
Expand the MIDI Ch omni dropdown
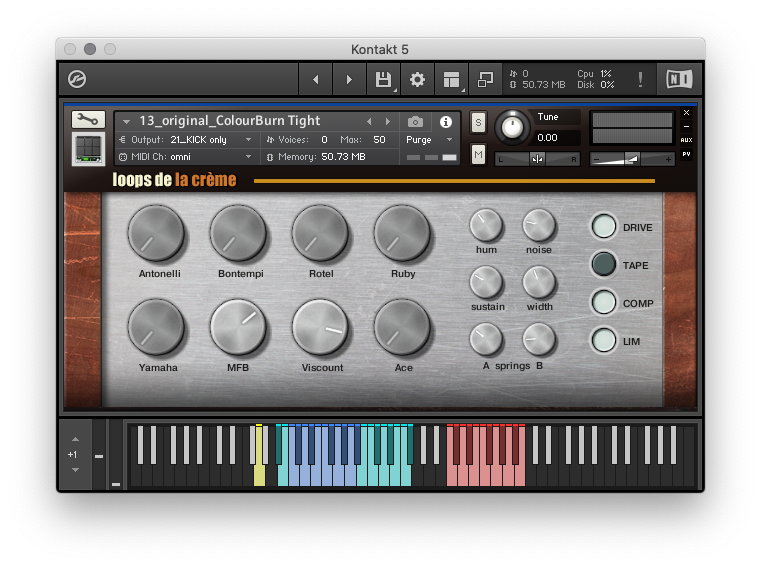pyautogui.click(x=186, y=157)
